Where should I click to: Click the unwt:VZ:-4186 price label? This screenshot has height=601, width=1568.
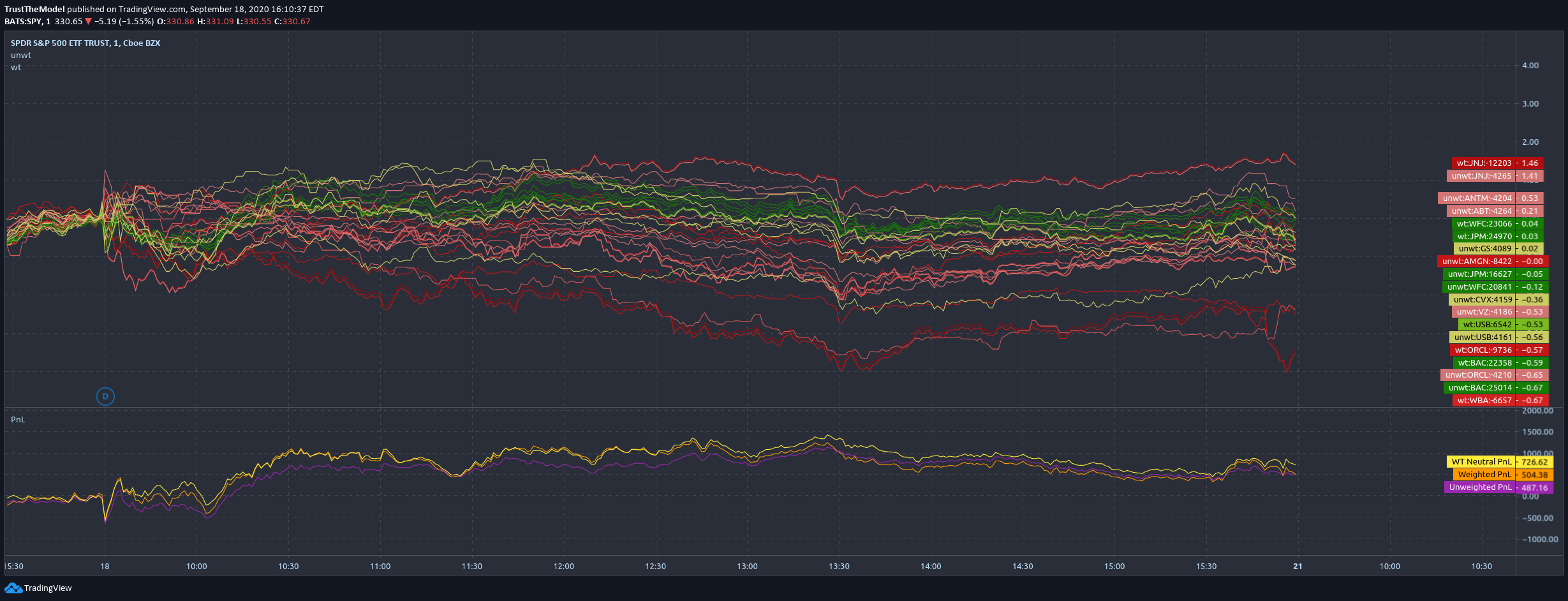point(1500,311)
